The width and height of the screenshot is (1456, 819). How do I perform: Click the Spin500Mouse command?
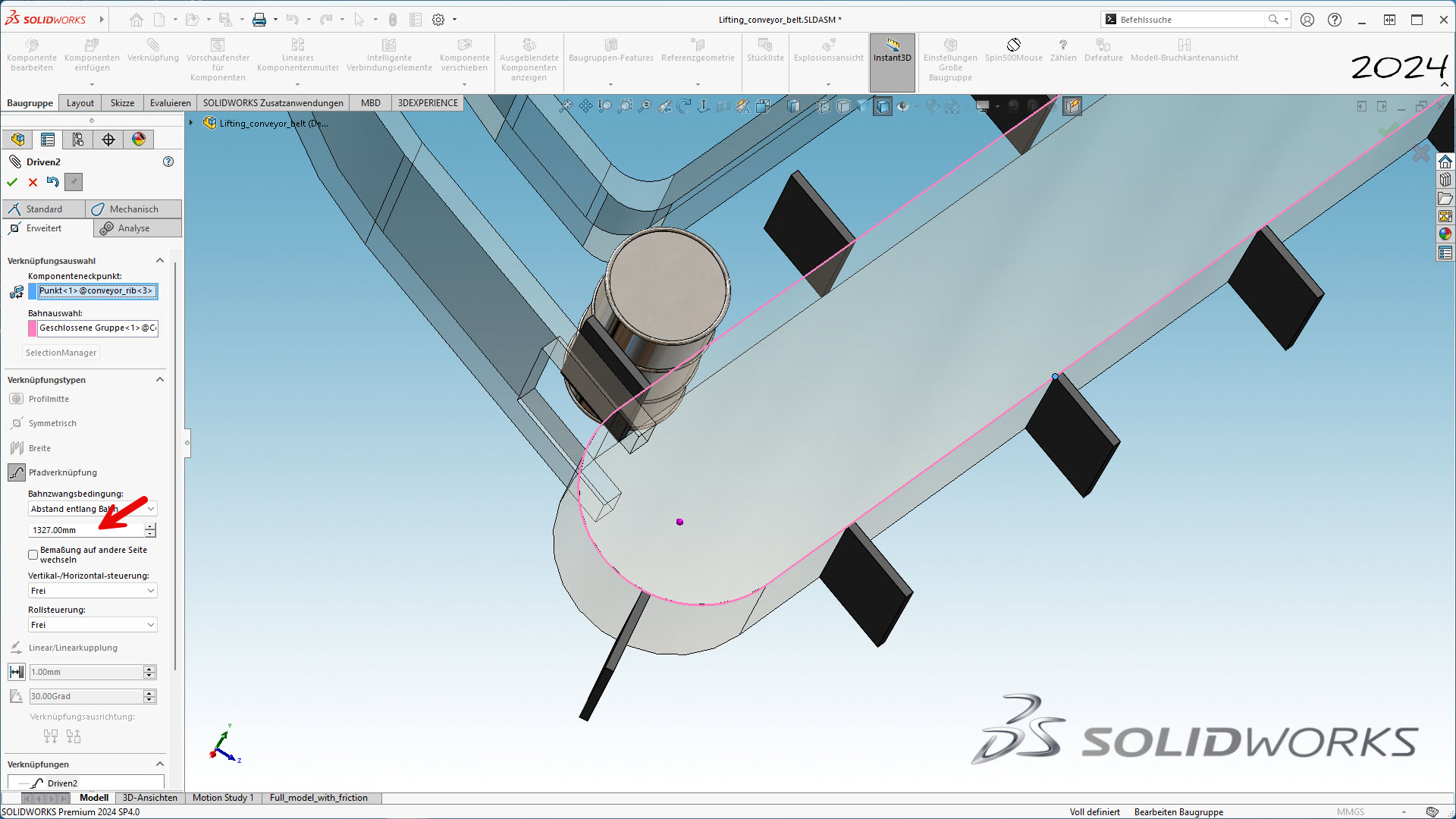[1013, 50]
